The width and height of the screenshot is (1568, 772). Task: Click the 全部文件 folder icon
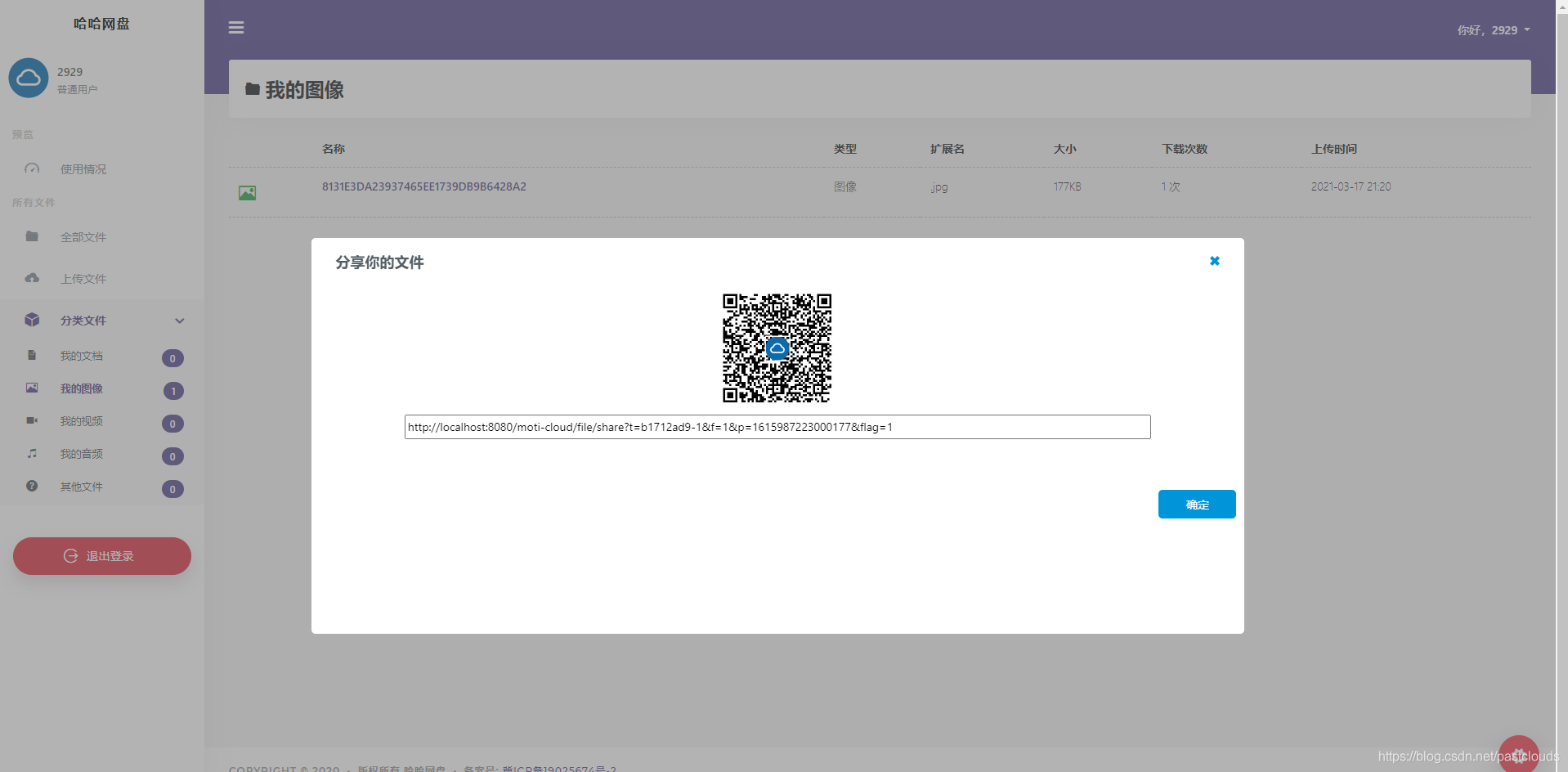coord(32,236)
